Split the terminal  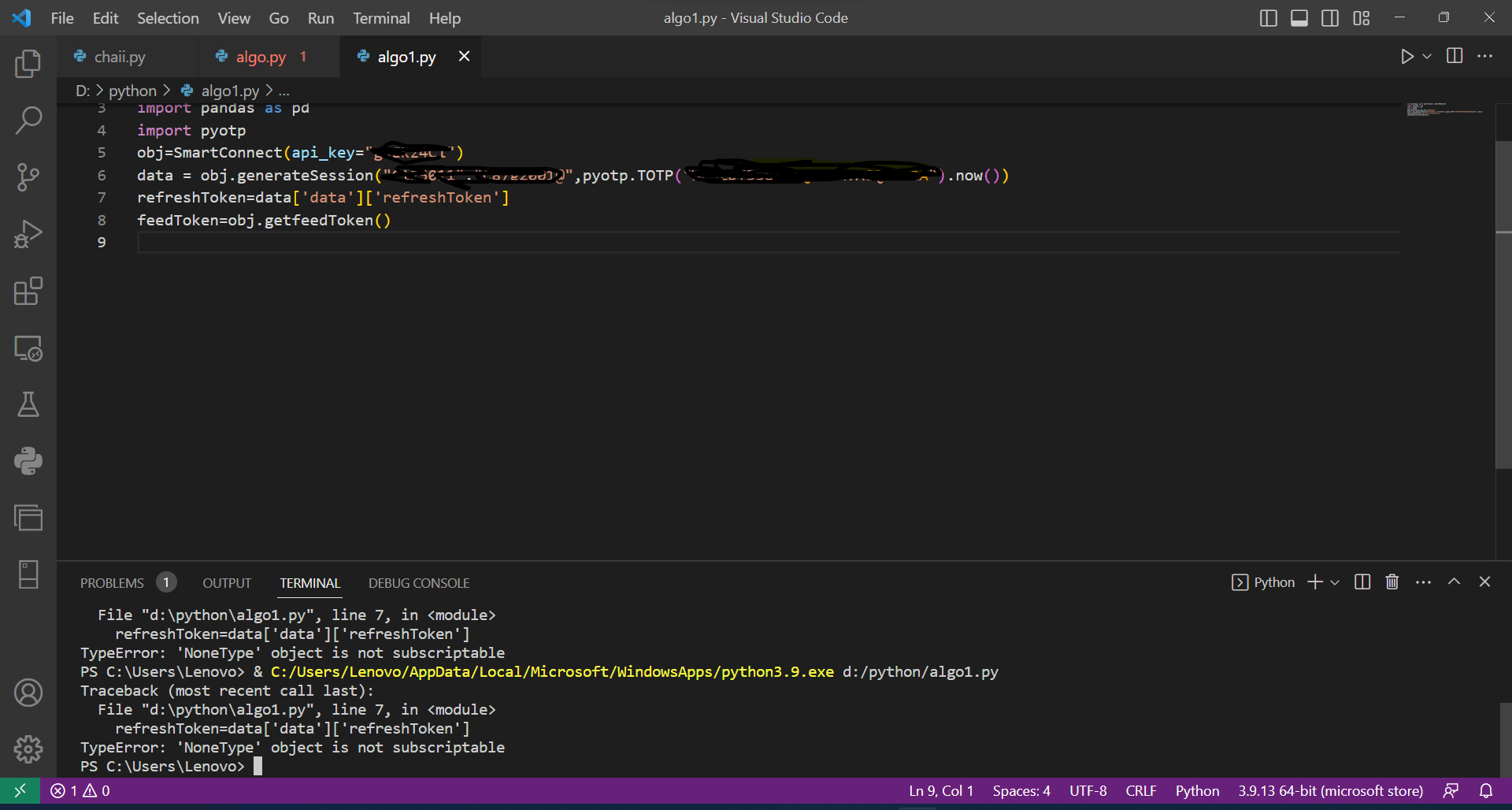(1362, 582)
